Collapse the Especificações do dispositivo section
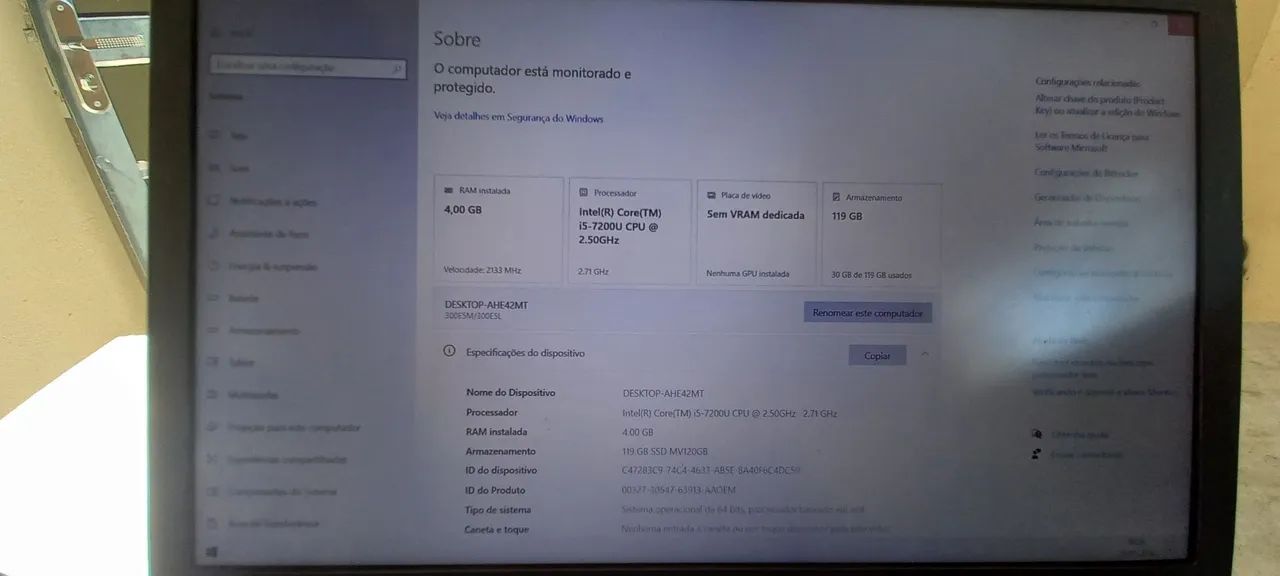Viewport: 1280px width, 576px height. point(925,354)
